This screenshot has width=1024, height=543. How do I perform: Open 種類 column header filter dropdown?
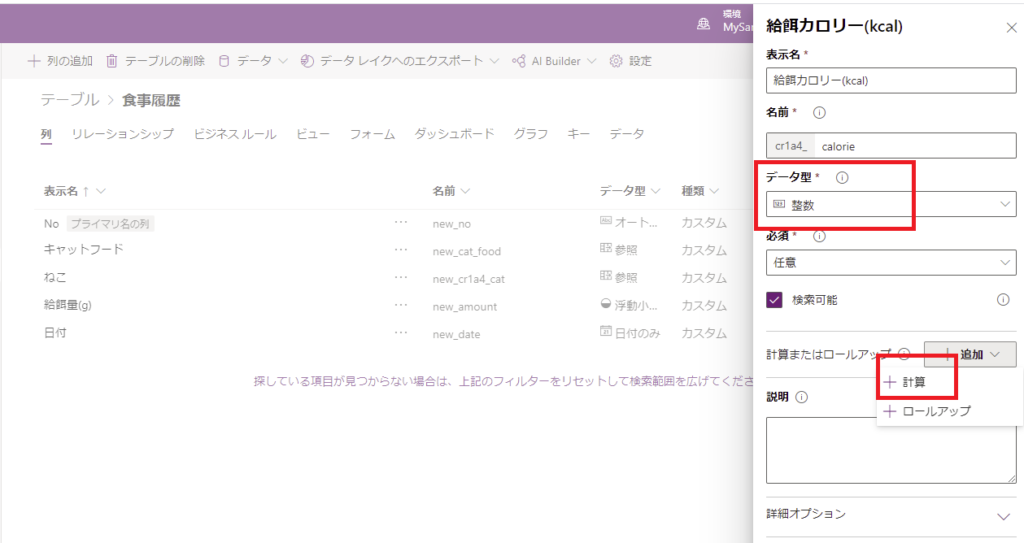(x=714, y=191)
